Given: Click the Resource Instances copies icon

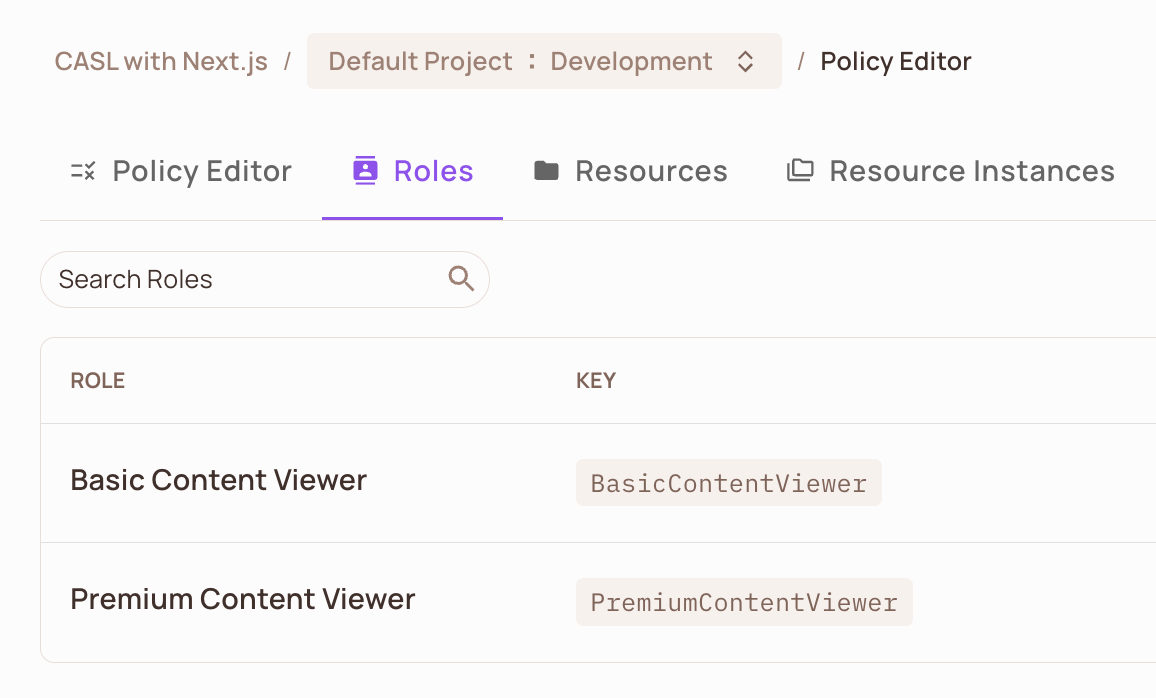Looking at the screenshot, I should 800,170.
